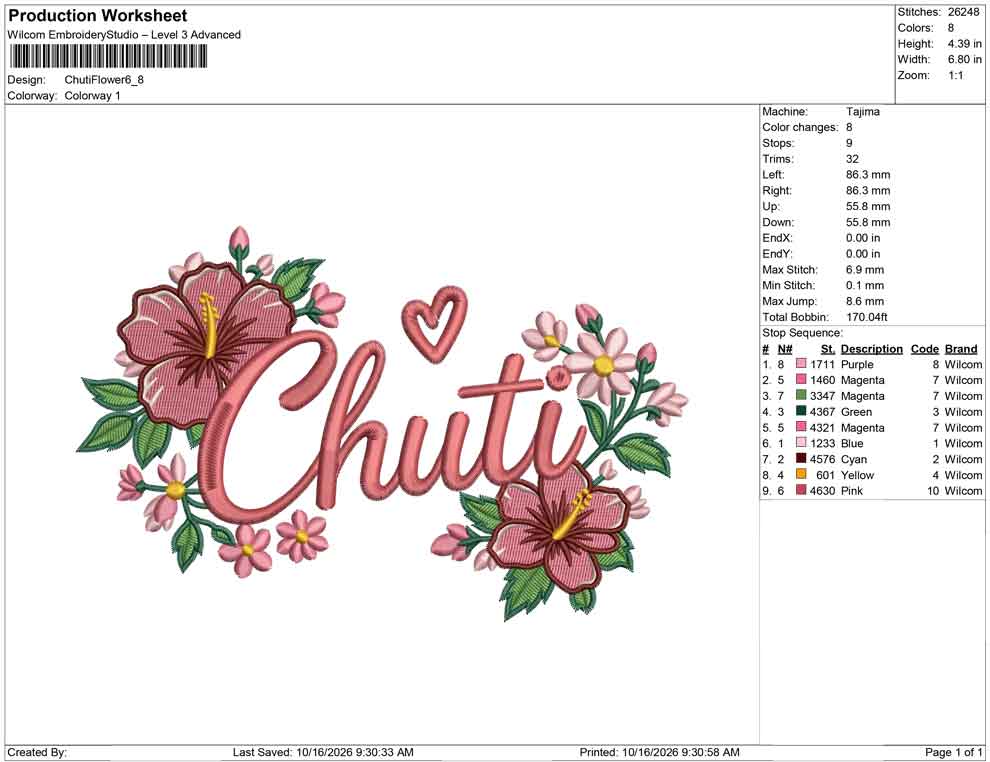Select the Green description in stop row 4
The image size is (990, 762).
coord(856,412)
